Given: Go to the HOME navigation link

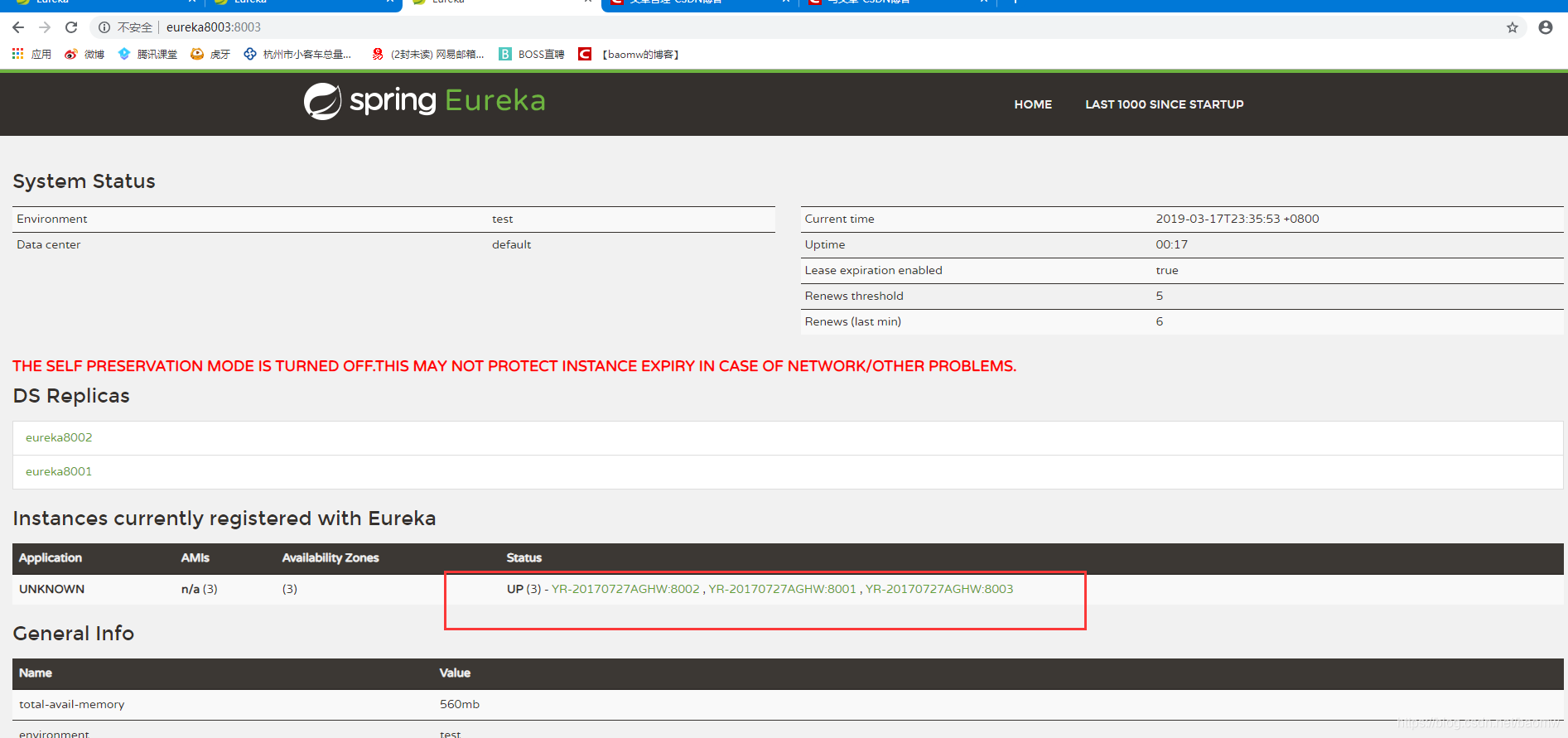Looking at the screenshot, I should point(1033,104).
